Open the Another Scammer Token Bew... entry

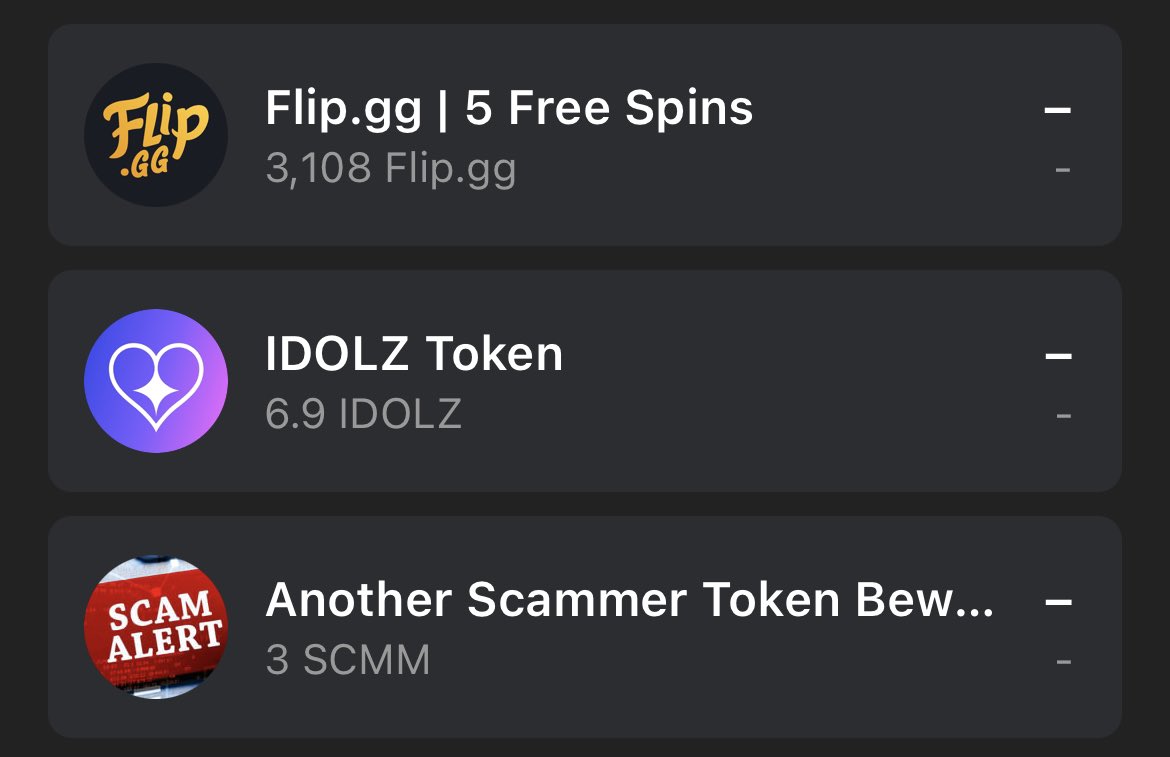pyautogui.click(x=585, y=626)
